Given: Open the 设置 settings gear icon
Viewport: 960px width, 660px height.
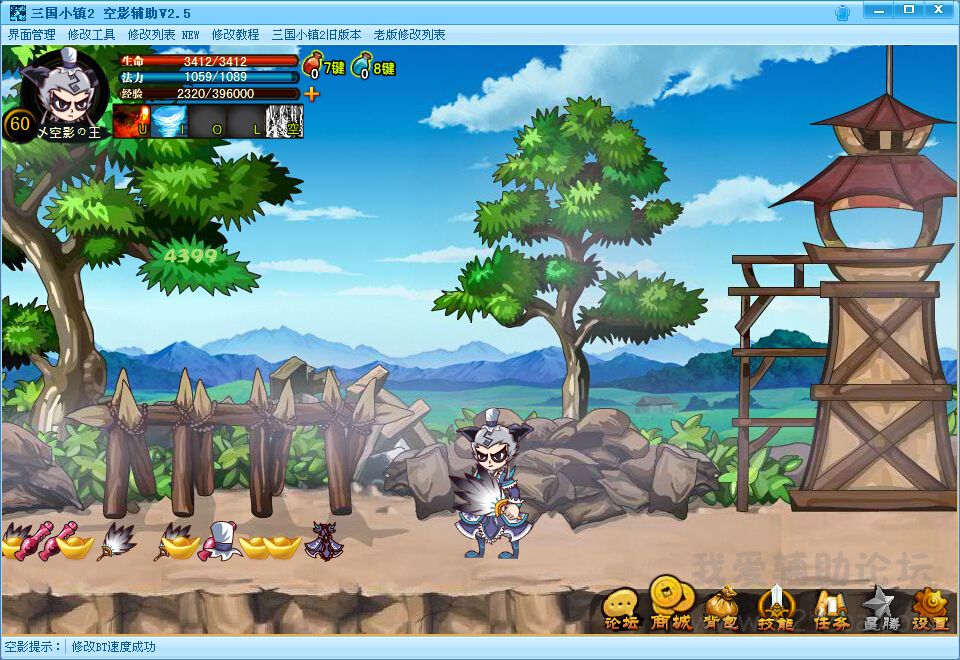Looking at the screenshot, I should tap(930, 611).
